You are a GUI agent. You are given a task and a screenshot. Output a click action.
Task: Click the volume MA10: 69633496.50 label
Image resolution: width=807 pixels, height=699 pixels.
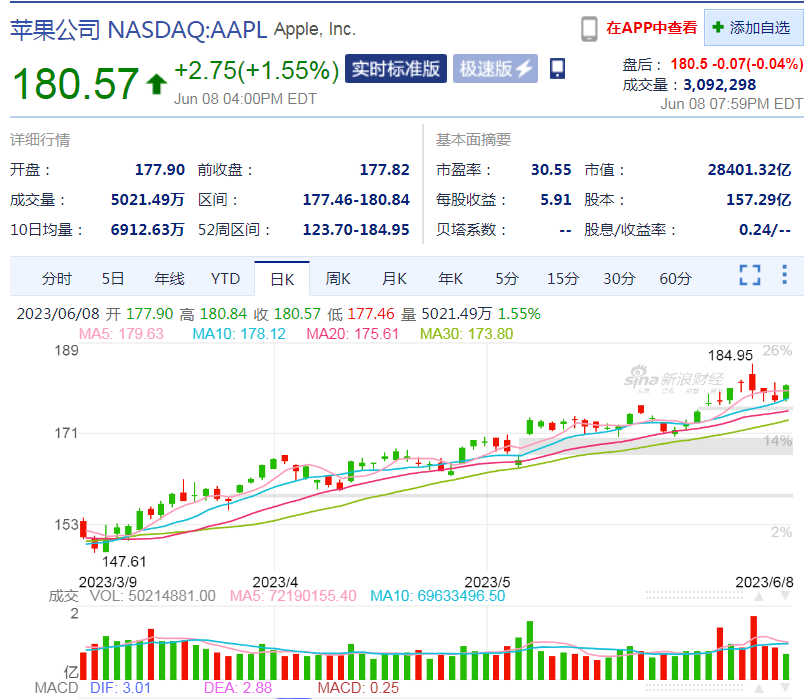click(438, 596)
